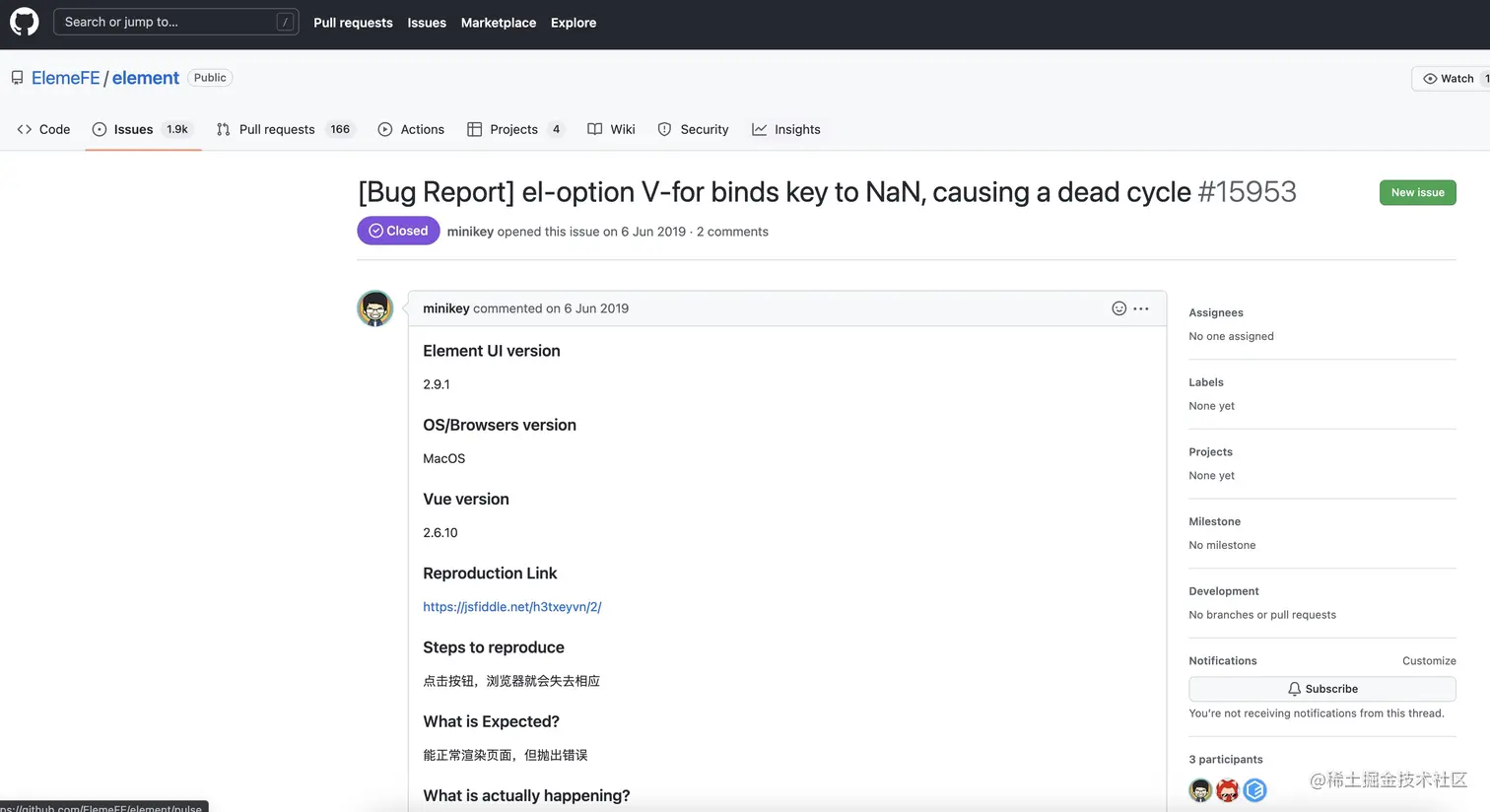1490x812 pixels.
Task: Click the version text 2.9.1
Action: (x=437, y=384)
